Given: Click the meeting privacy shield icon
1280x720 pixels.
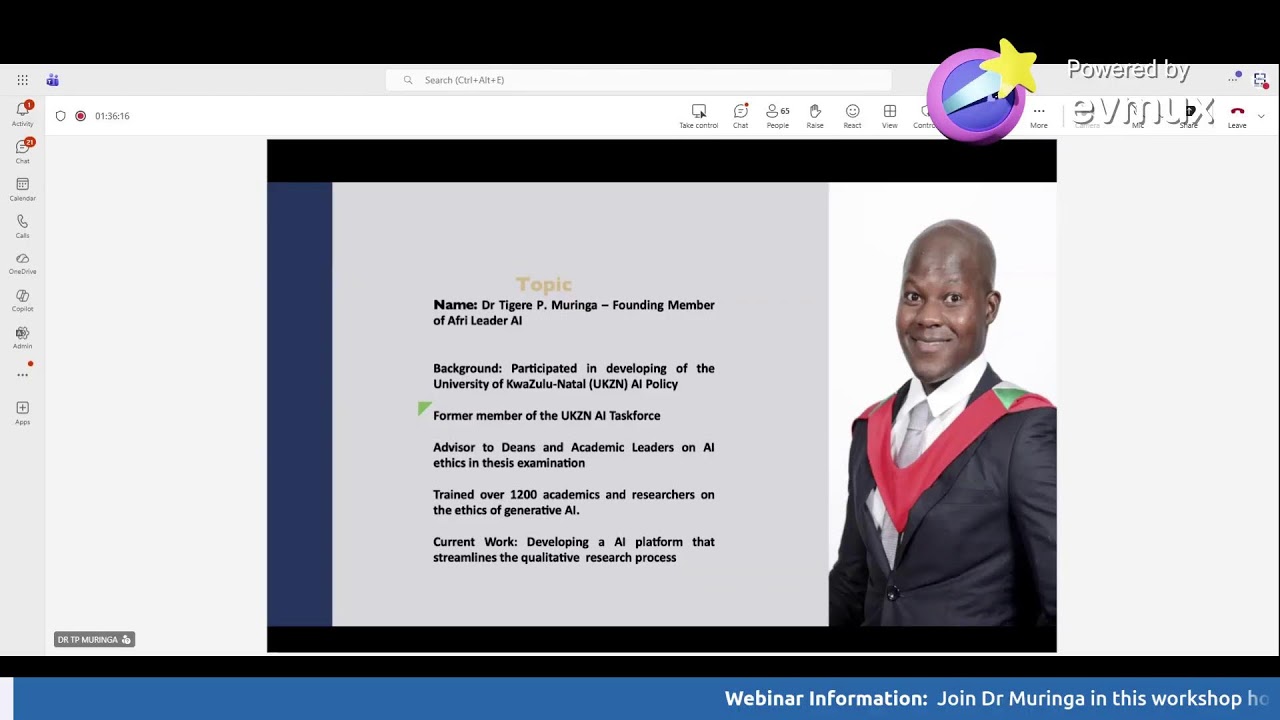Looking at the screenshot, I should 61,116.
